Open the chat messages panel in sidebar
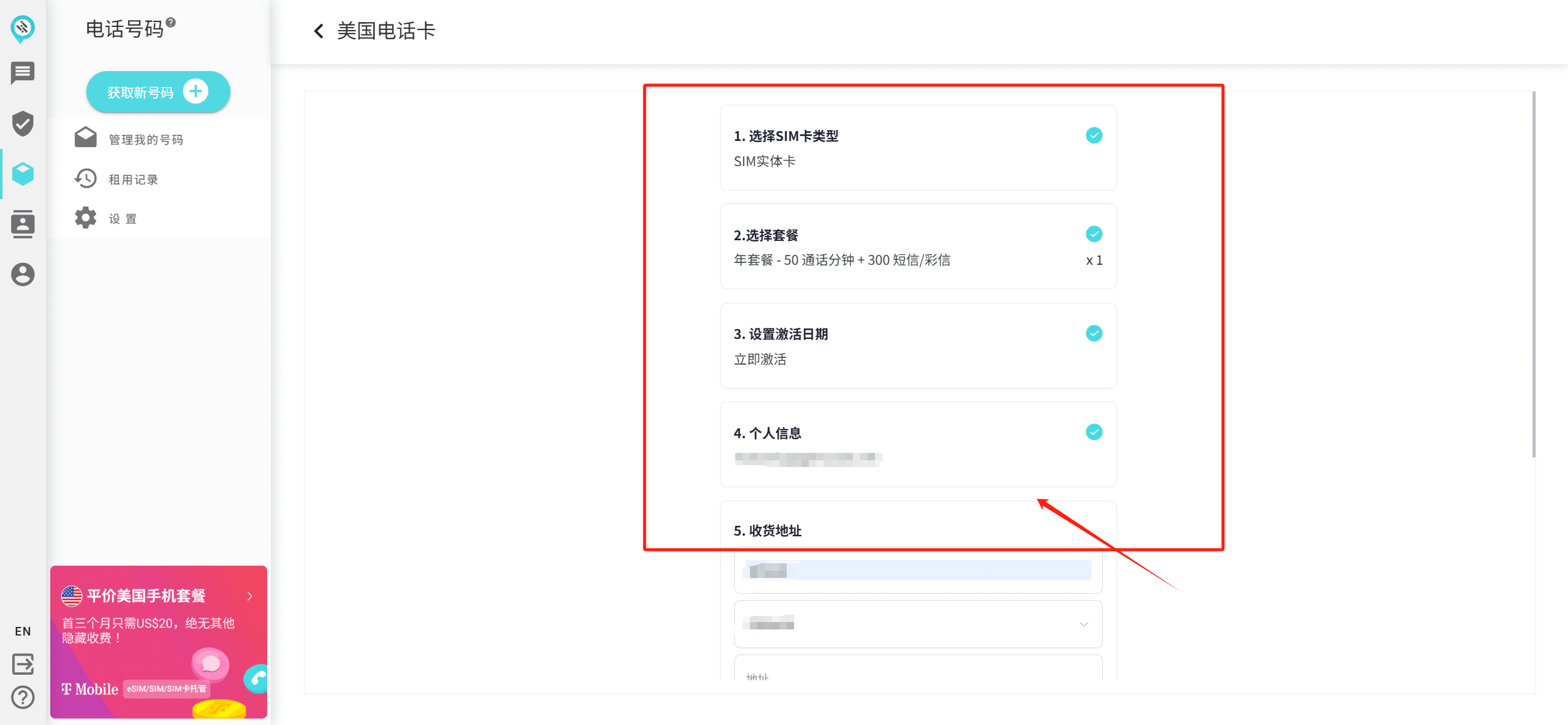This screenshot has width=1568, height=725. 23,73
